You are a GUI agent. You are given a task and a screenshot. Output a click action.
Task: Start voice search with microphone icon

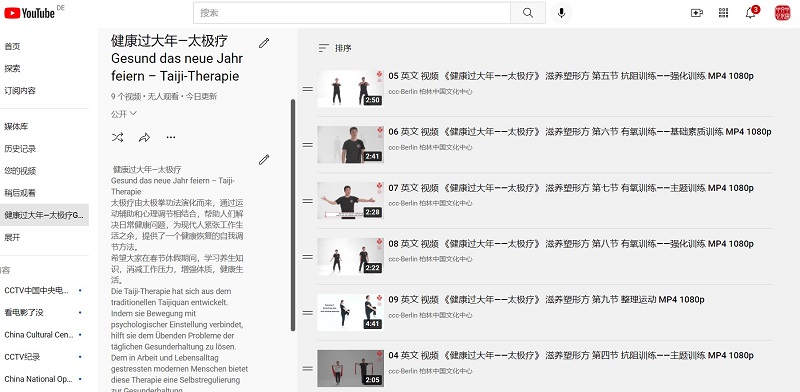(x=561, y=13)
